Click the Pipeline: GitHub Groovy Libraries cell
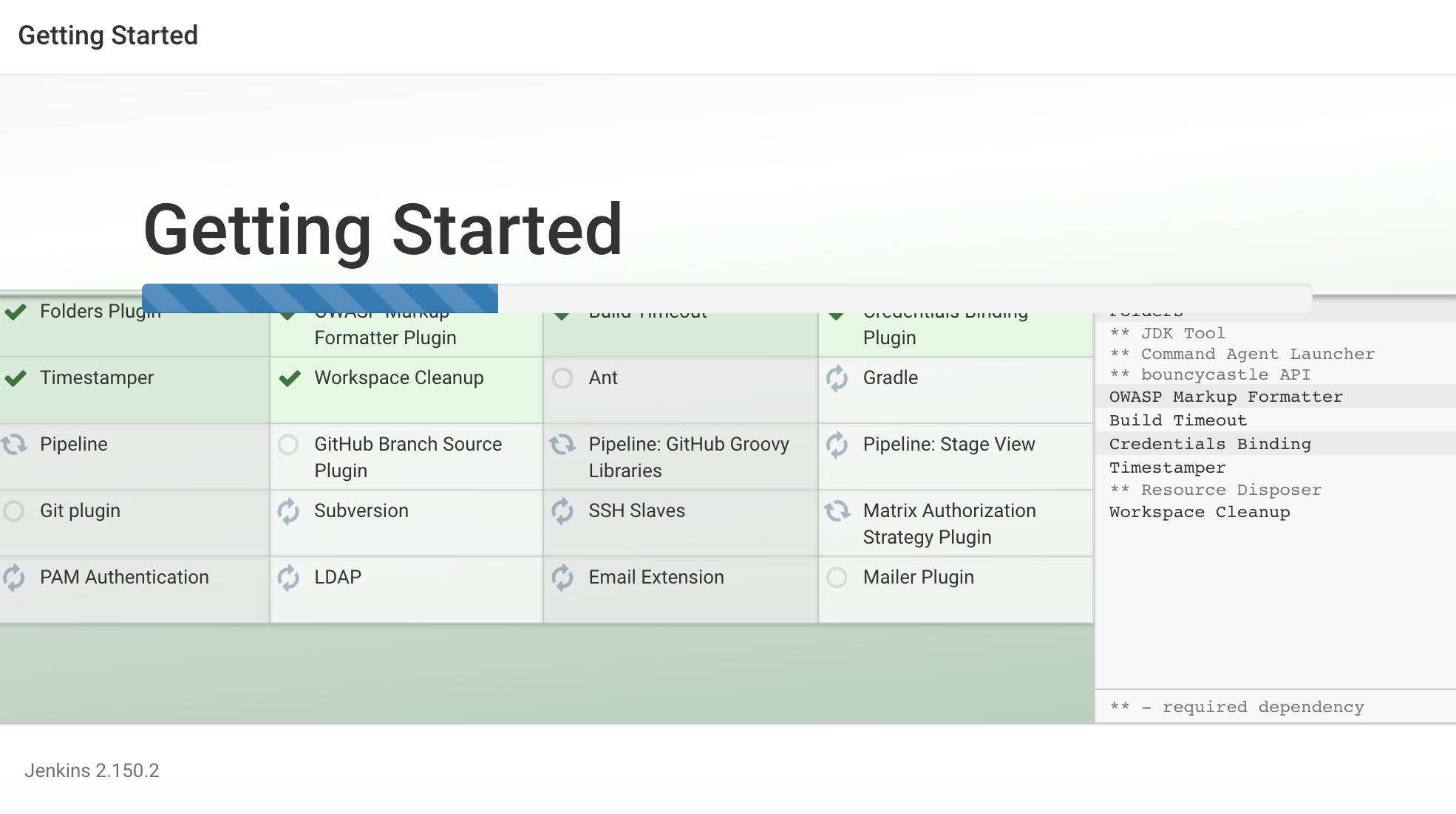This screenshot has height=814, width=1456. tap(681, 457)
